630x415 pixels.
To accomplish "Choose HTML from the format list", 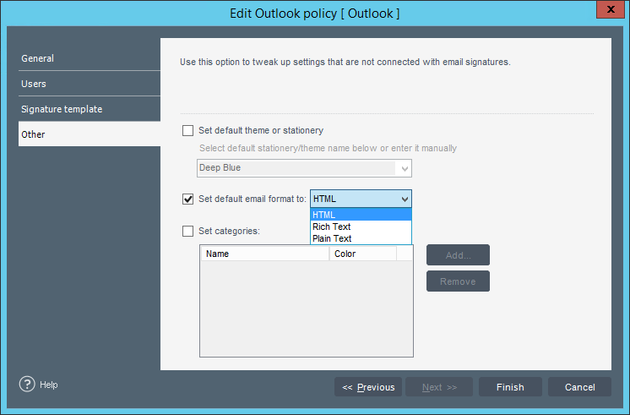I will (361, 215).
